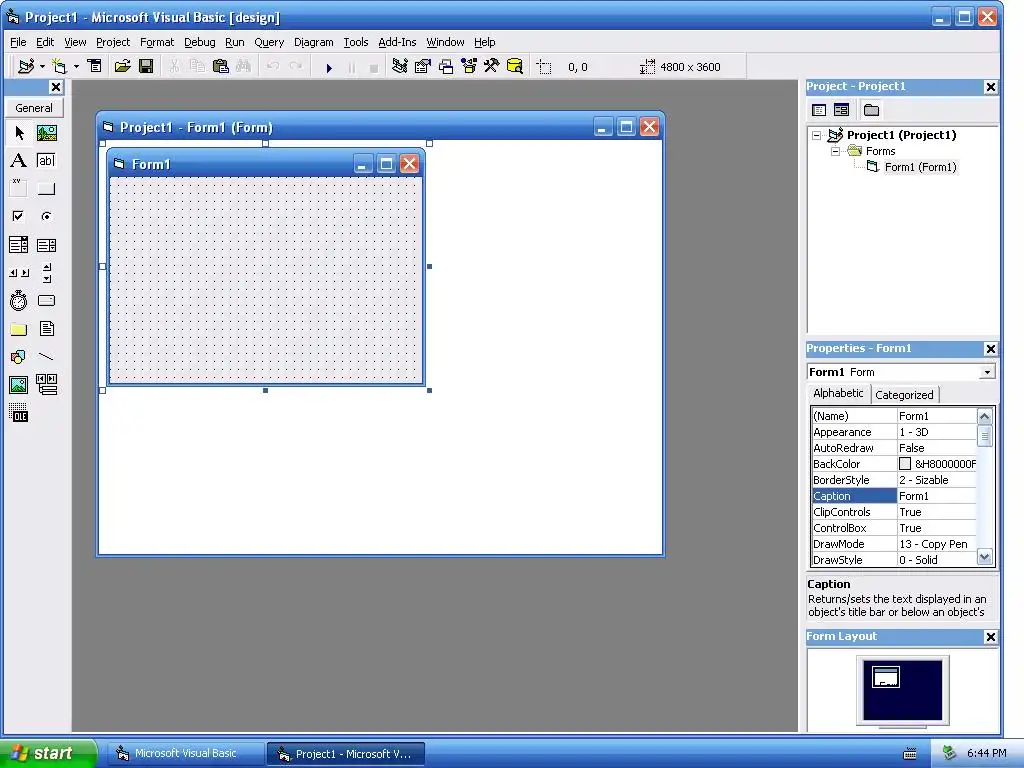Select the Pointer tool in the toolbox
Image resolution: width=1024 pixels, height=768 pixels.
19,133
